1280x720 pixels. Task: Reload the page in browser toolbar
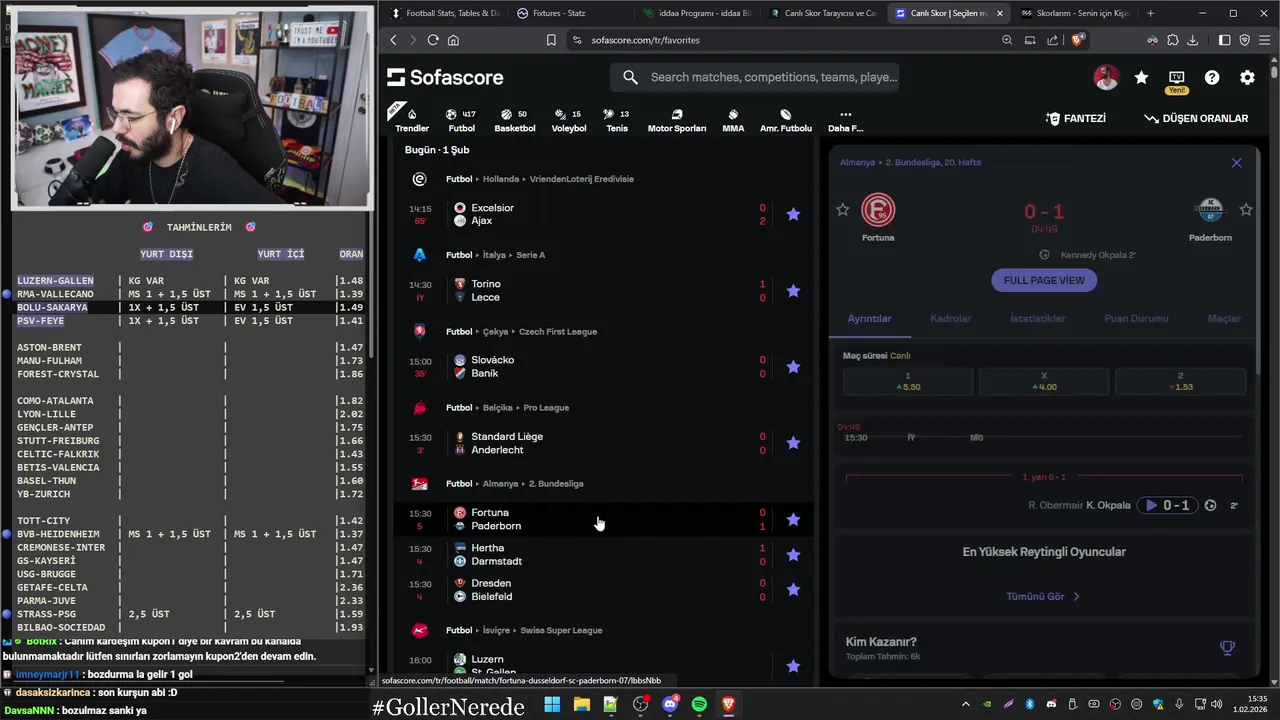[x=433, y=40]
